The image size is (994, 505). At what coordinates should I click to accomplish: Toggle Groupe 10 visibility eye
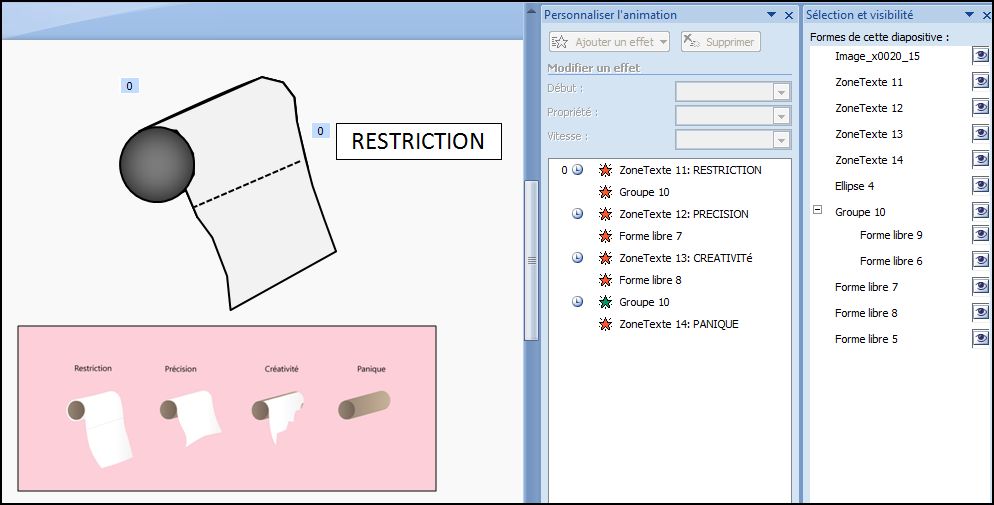pos(980,212)
